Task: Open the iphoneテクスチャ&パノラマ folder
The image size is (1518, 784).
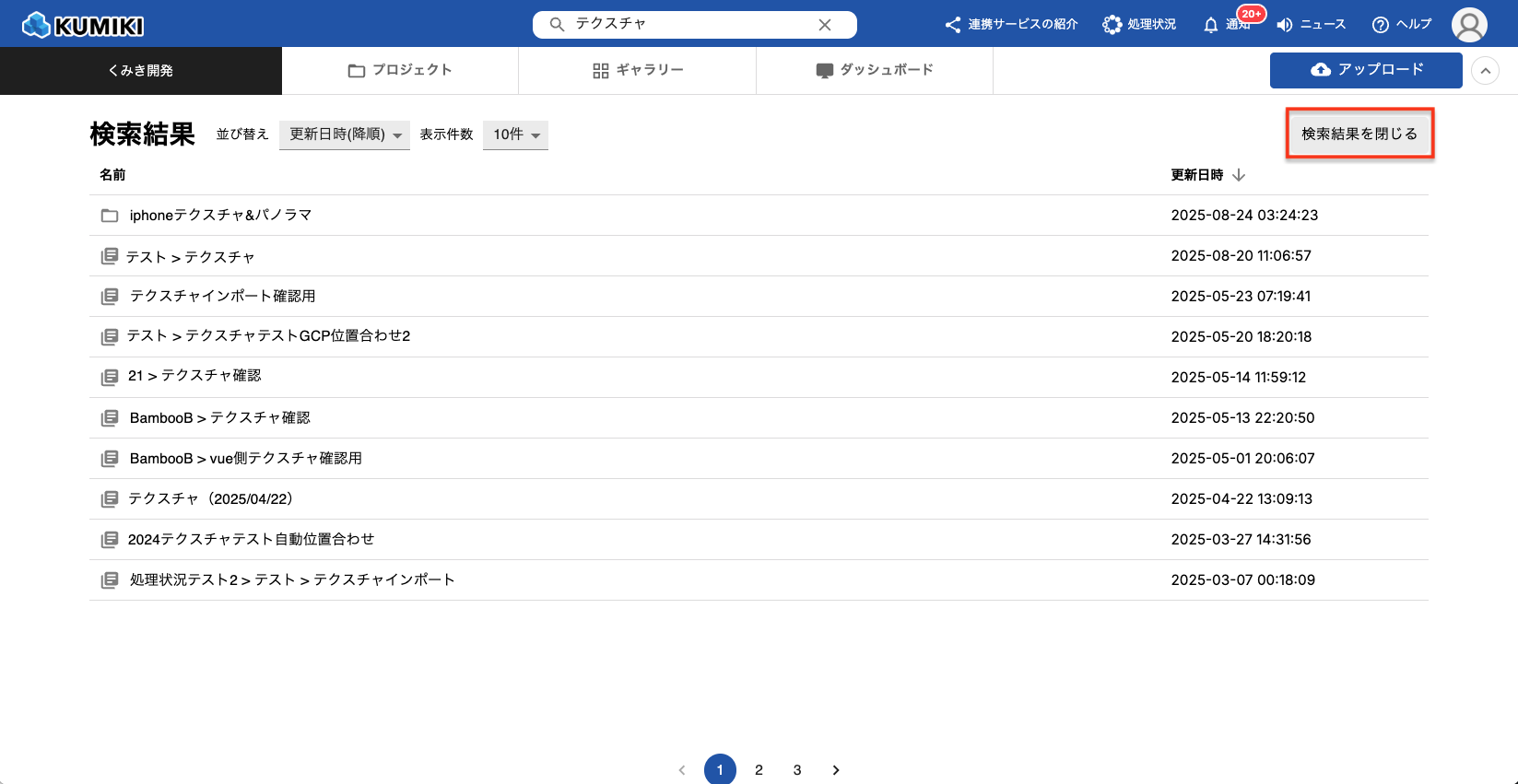Action: point(220,216)
